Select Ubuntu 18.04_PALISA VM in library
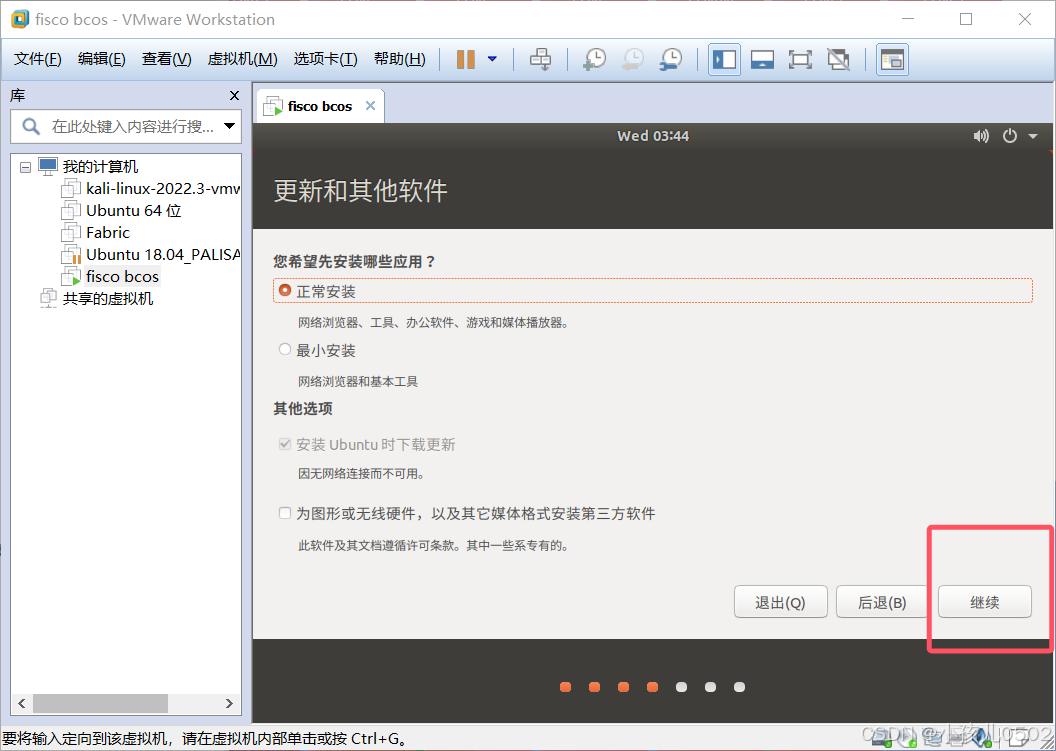The width and height of the screenshot is (1056, 751). [x=151, y=255]
